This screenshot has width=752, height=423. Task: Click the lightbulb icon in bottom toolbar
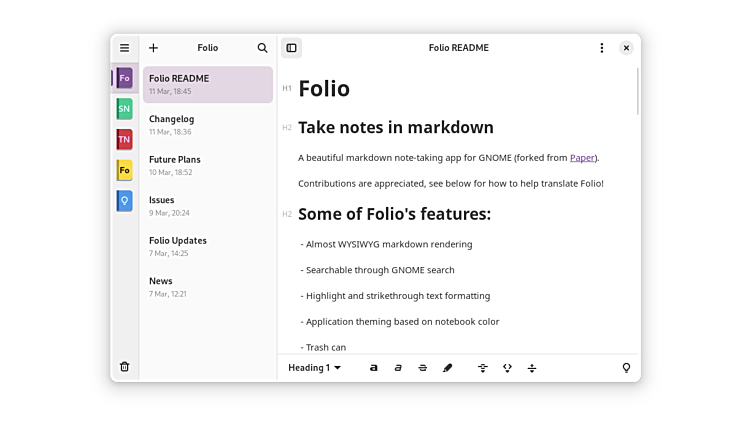pyautogui.click(x=626, y=368)
